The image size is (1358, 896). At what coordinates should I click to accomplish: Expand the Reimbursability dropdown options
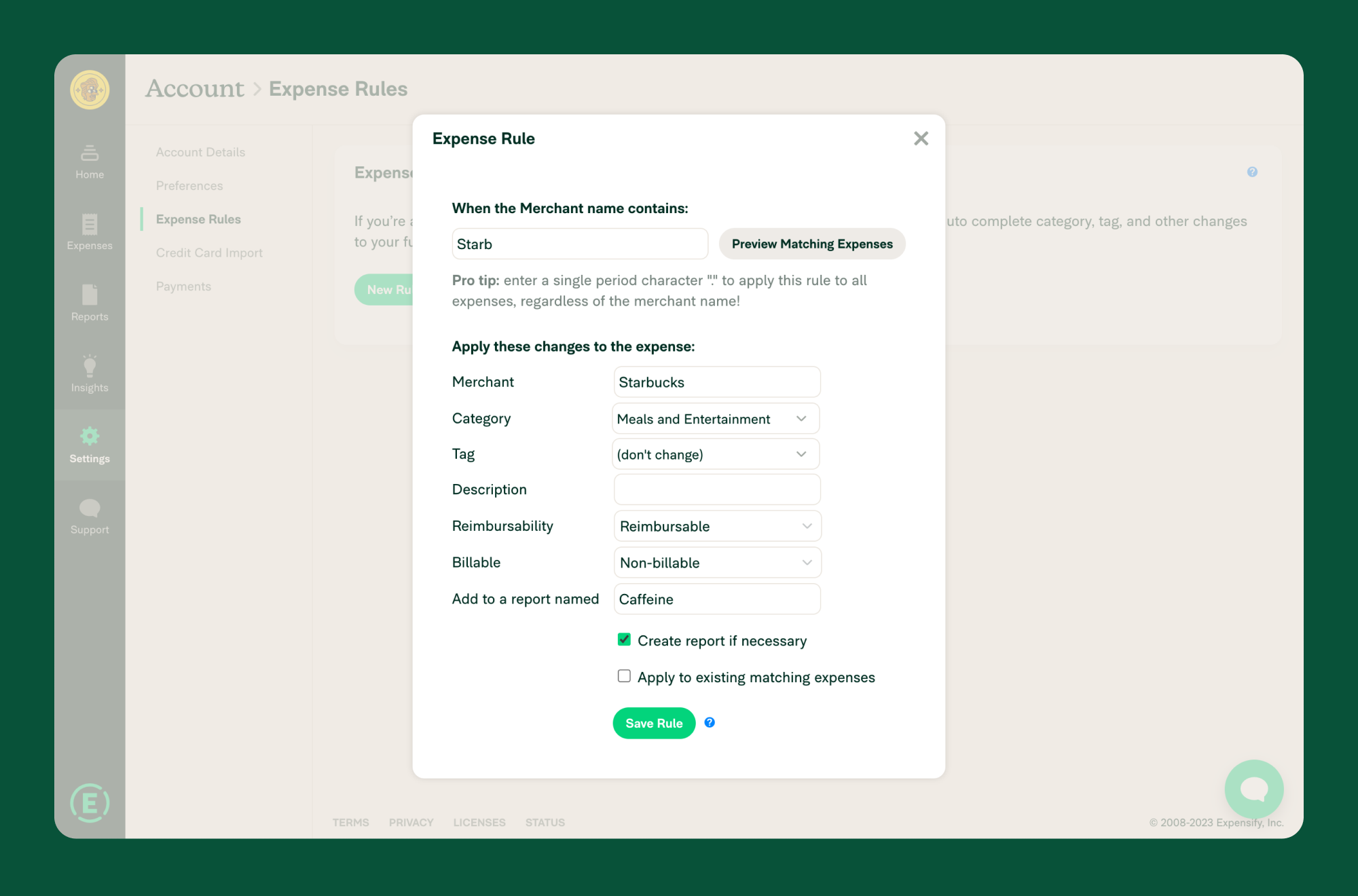(x=805, y=526)
